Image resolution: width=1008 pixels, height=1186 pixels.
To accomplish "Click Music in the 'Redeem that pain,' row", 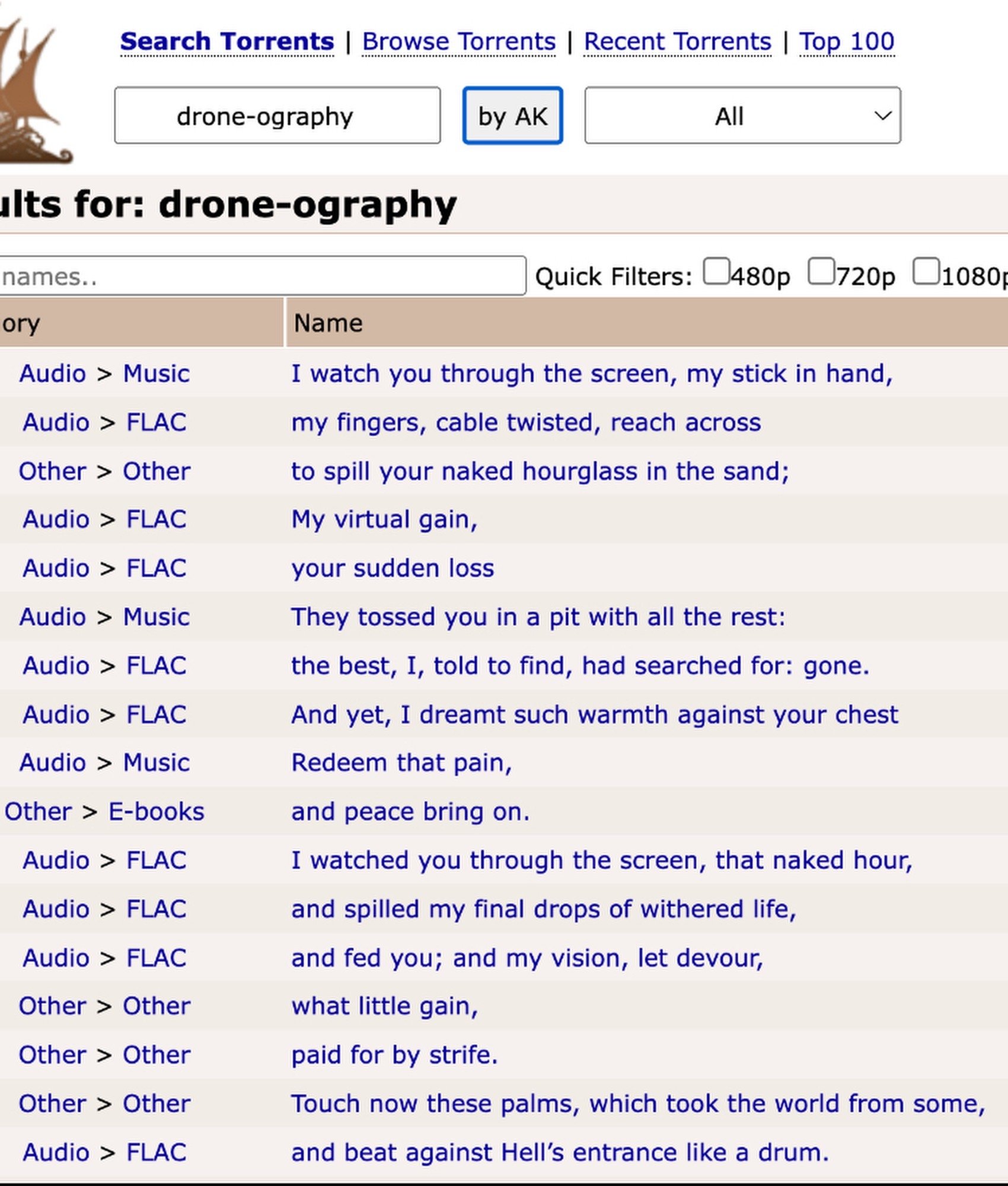I will pyautogui.click(x=157, y=763).
